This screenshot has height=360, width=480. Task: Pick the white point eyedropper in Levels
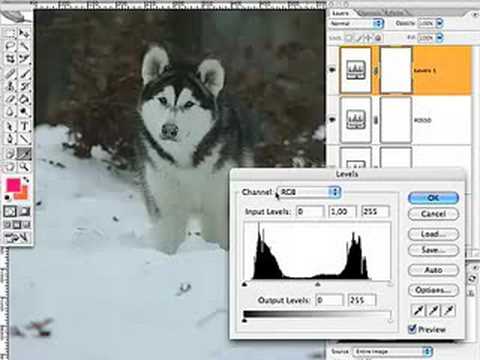448,311
